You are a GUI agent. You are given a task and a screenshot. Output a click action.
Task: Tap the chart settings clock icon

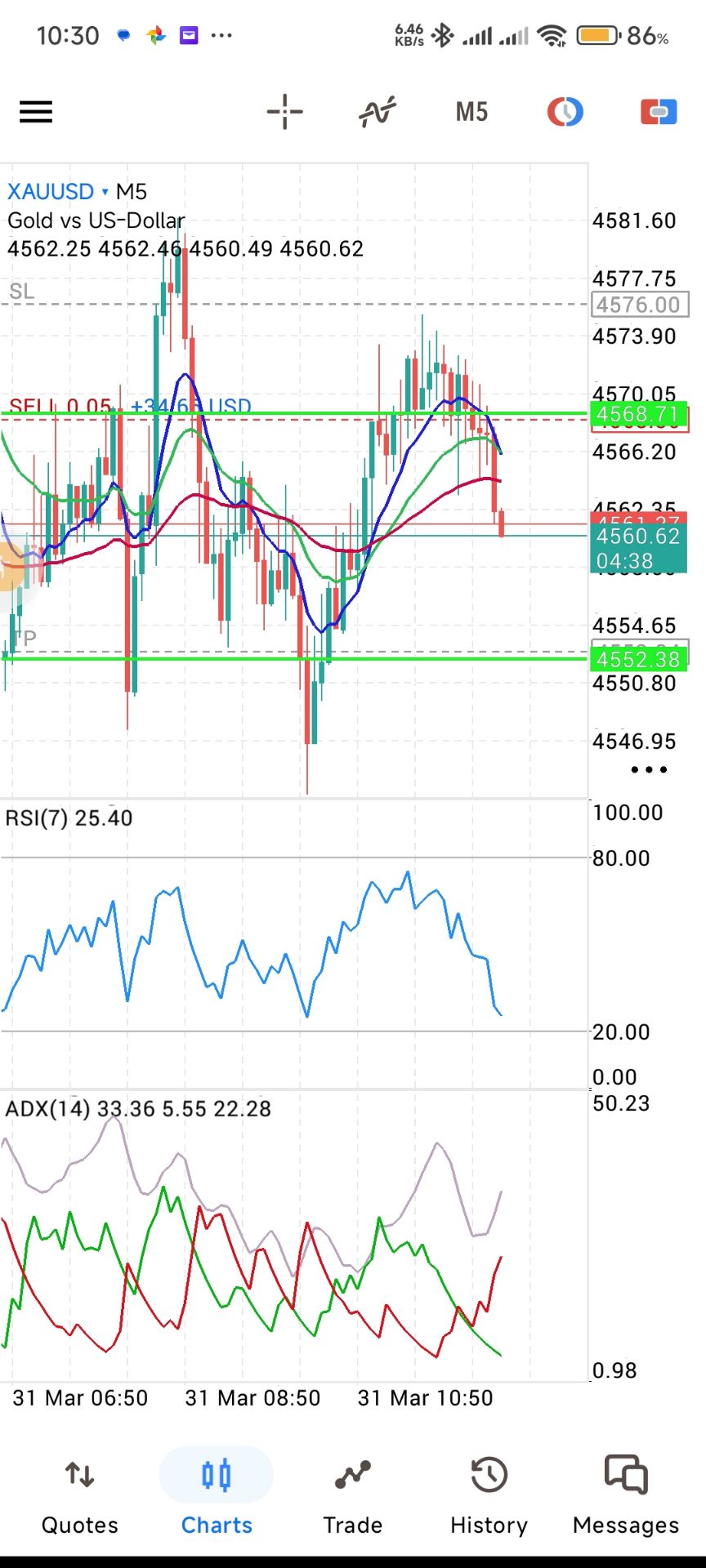tap(565, 112)
